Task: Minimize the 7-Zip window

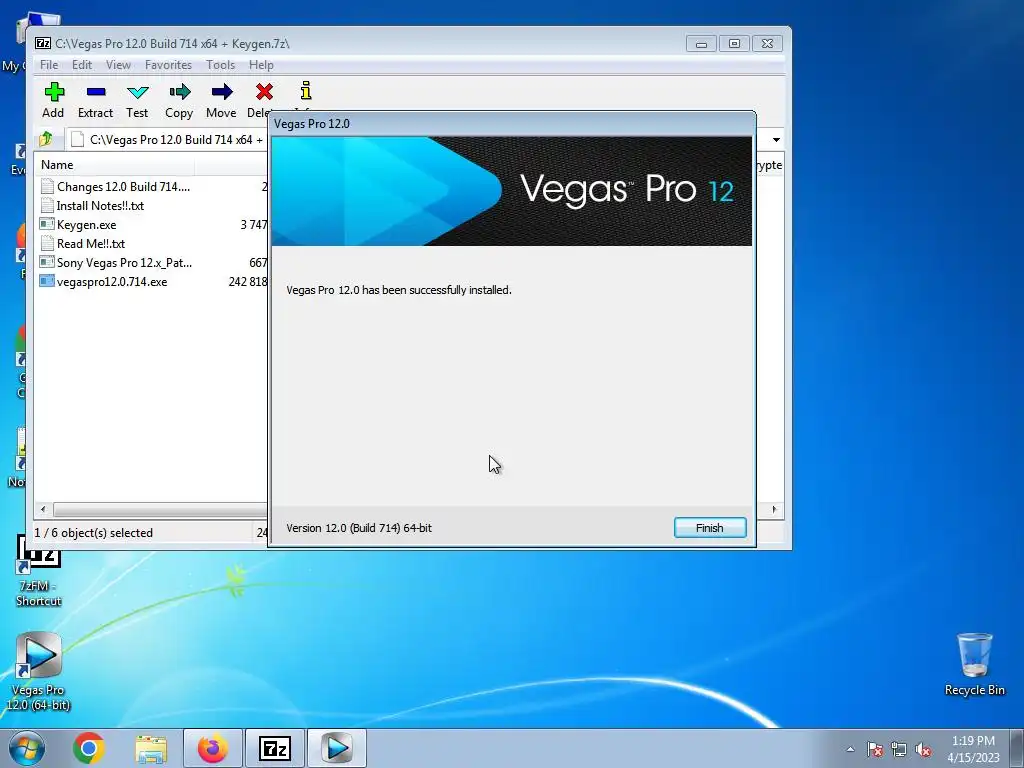Action: click(x=701, y=44)
